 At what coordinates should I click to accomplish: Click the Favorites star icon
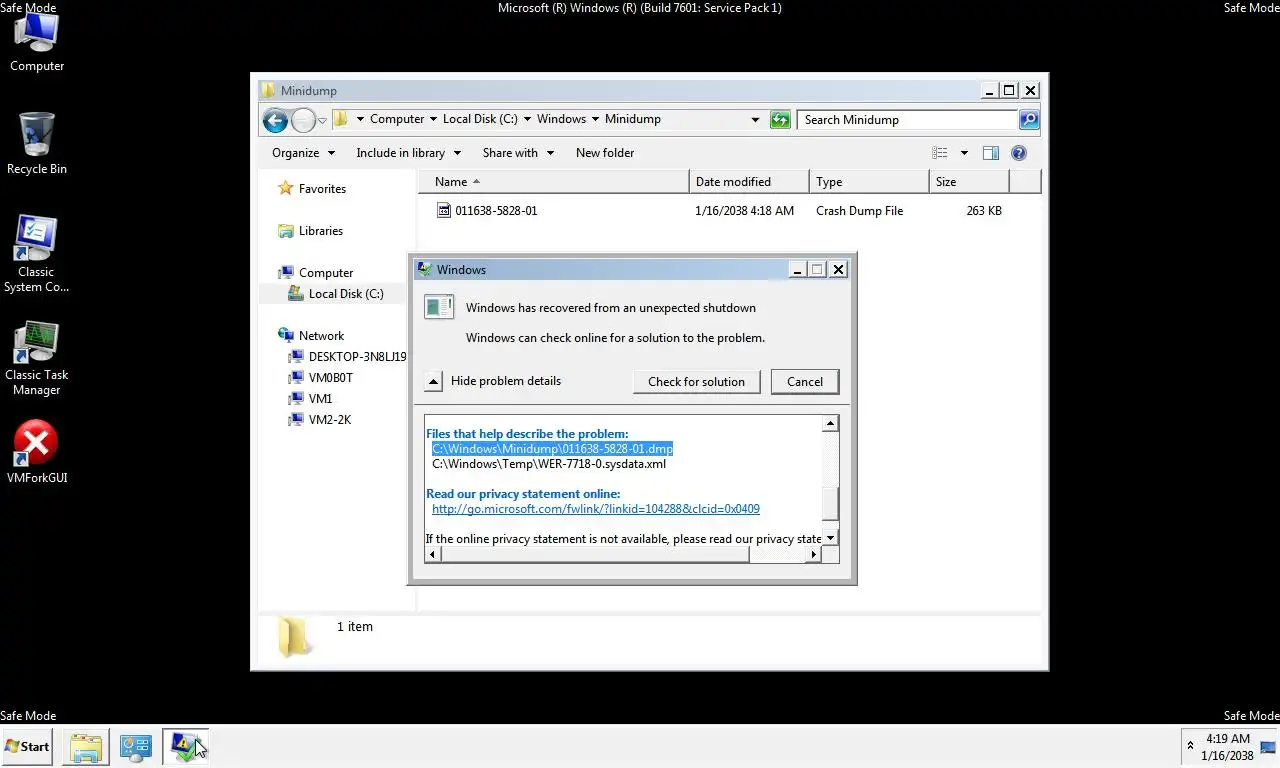286,188
